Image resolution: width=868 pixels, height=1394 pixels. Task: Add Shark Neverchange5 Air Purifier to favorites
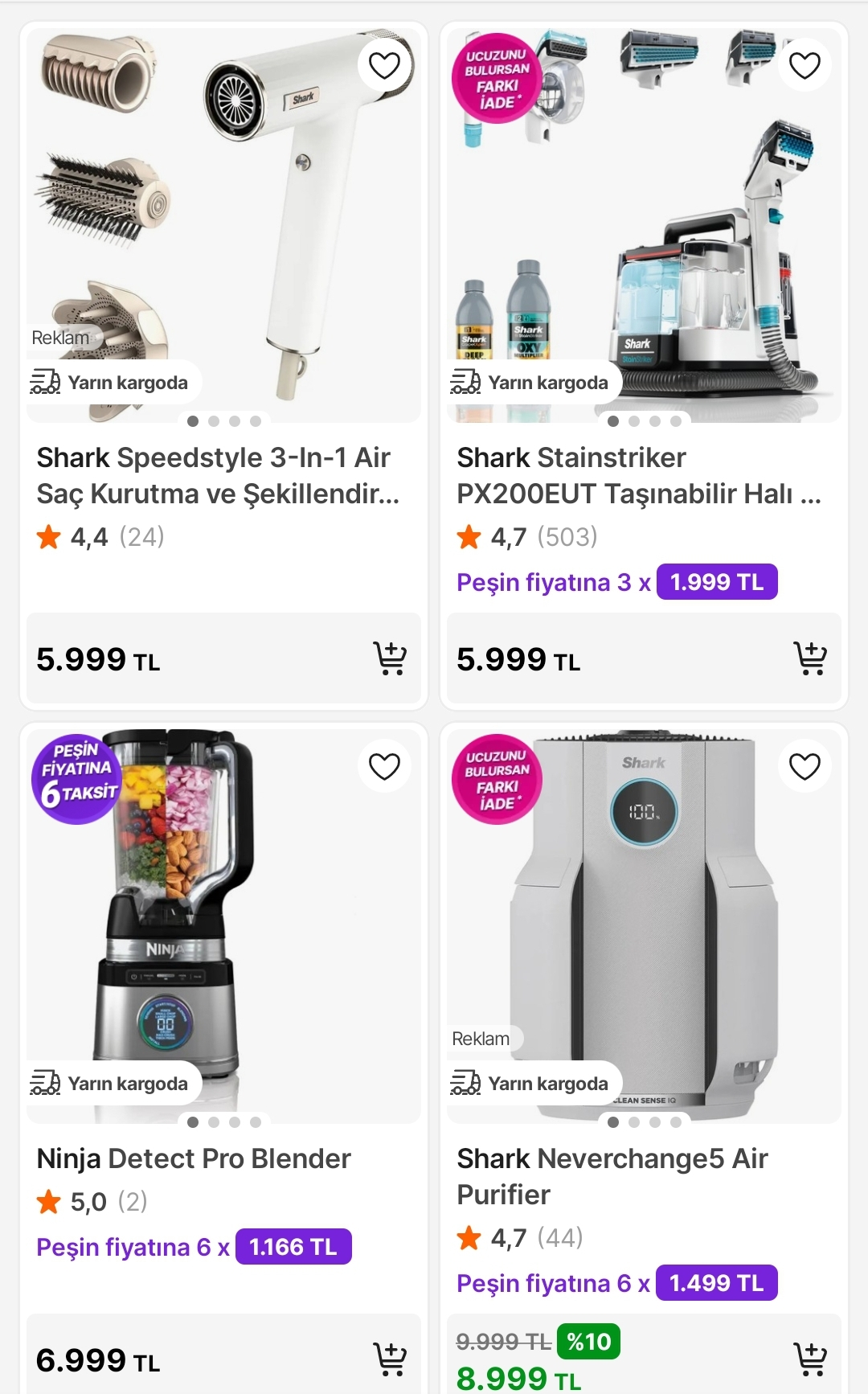click(x=805, y=766)
